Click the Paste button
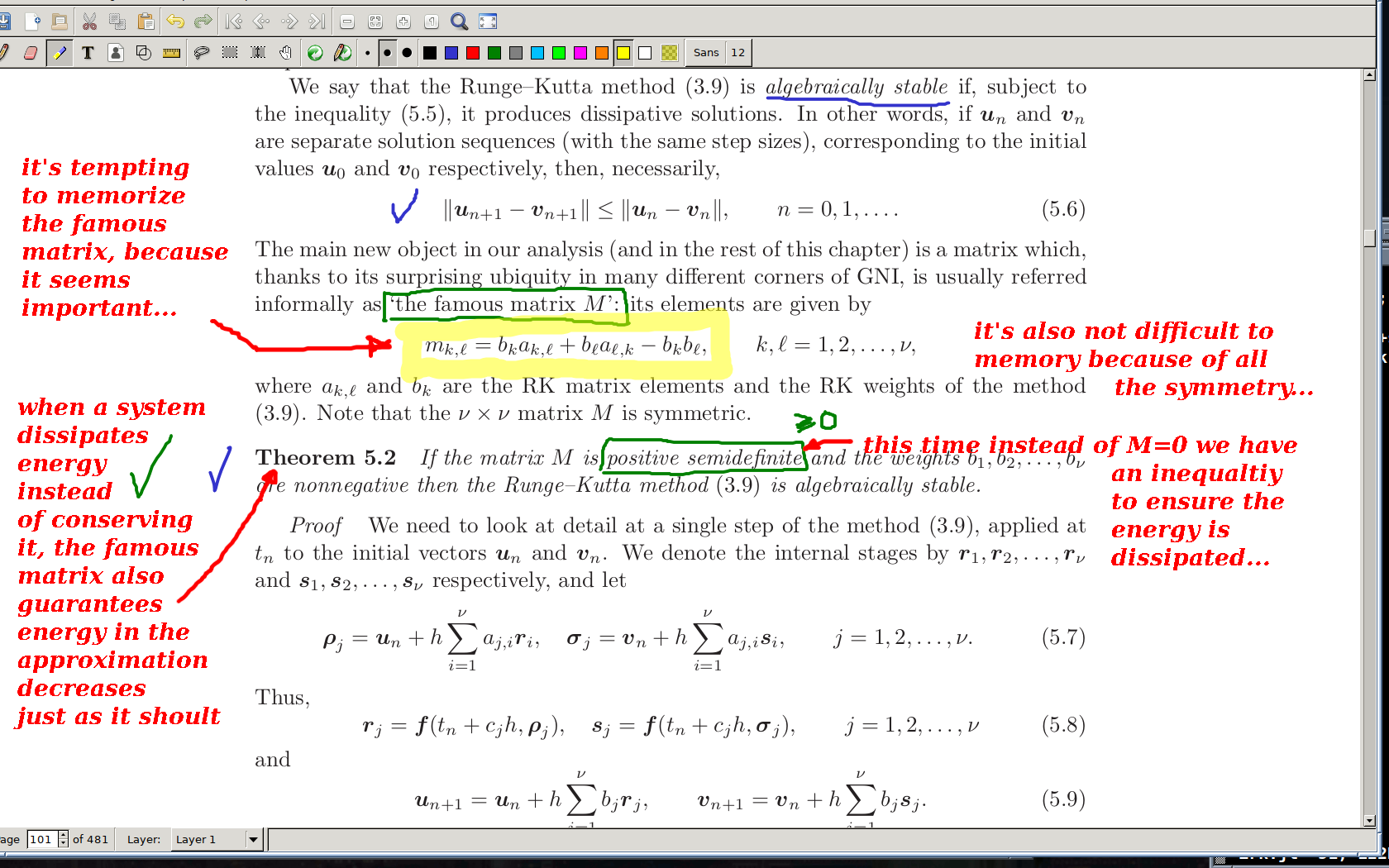 [146, 21]
